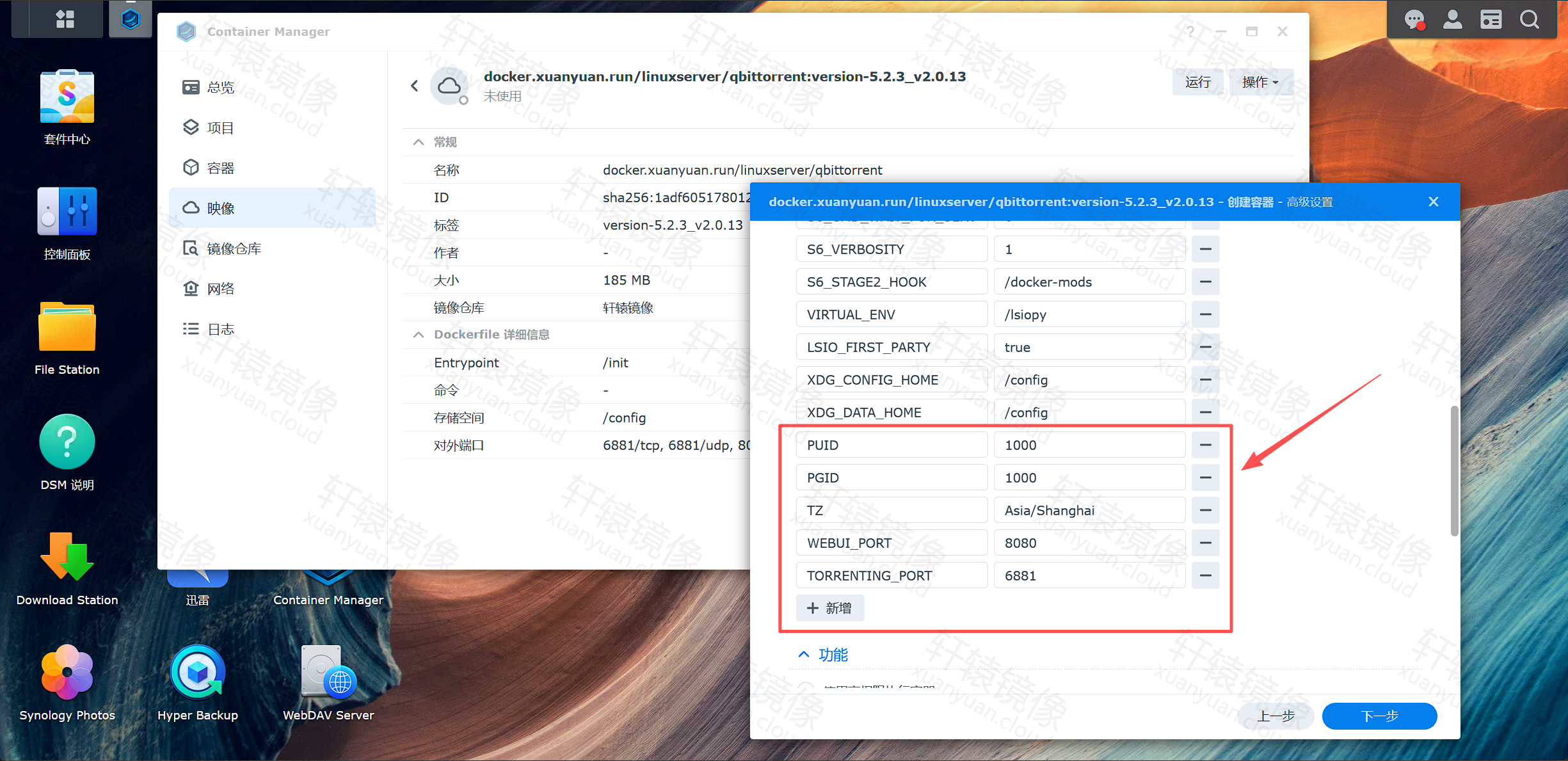Screen dimensions: 1568x761
Task: Click the Container Manager taskbar icon
Action: [131, 19]
